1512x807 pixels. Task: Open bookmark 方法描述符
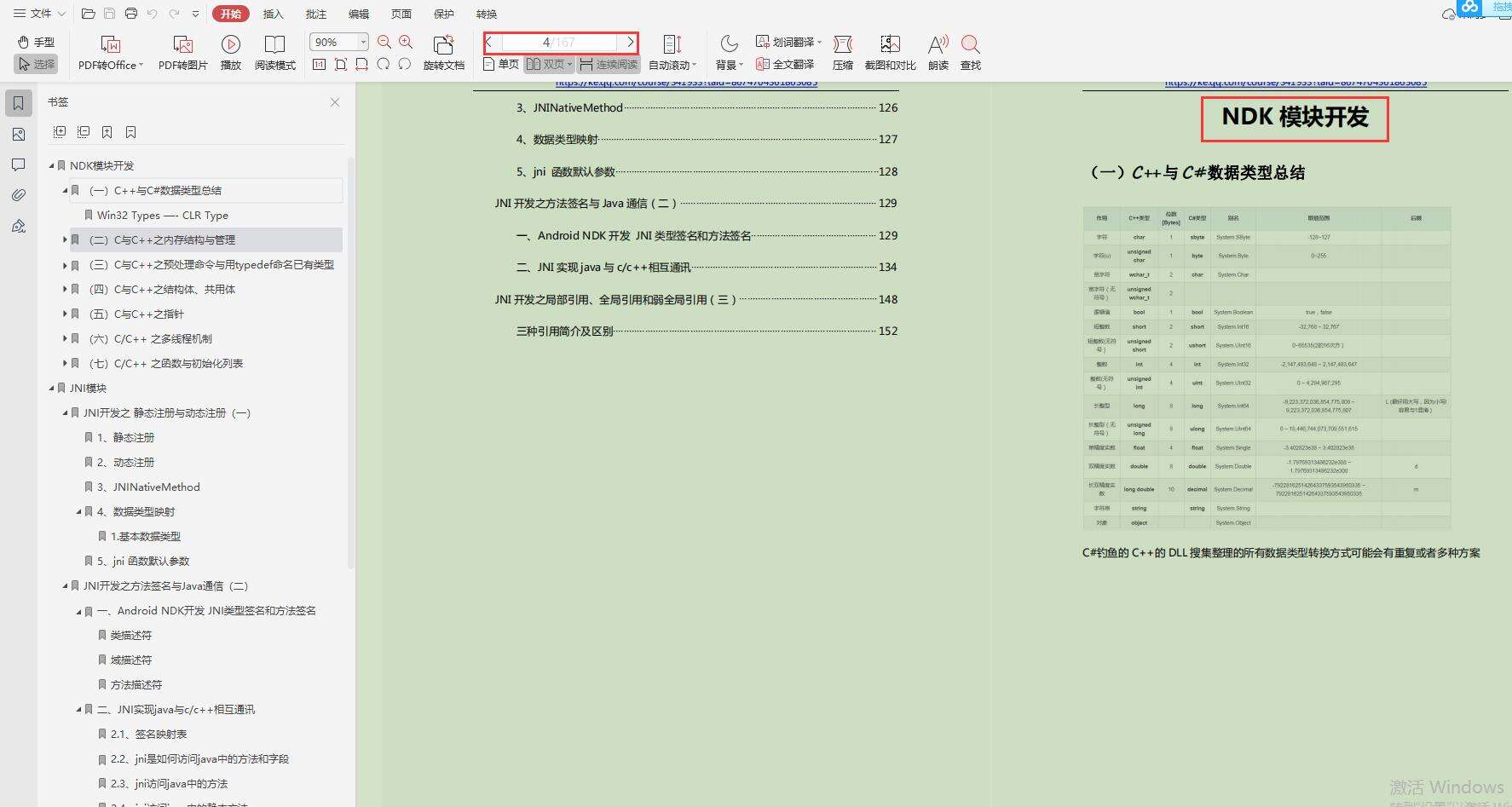pos(136,685)
